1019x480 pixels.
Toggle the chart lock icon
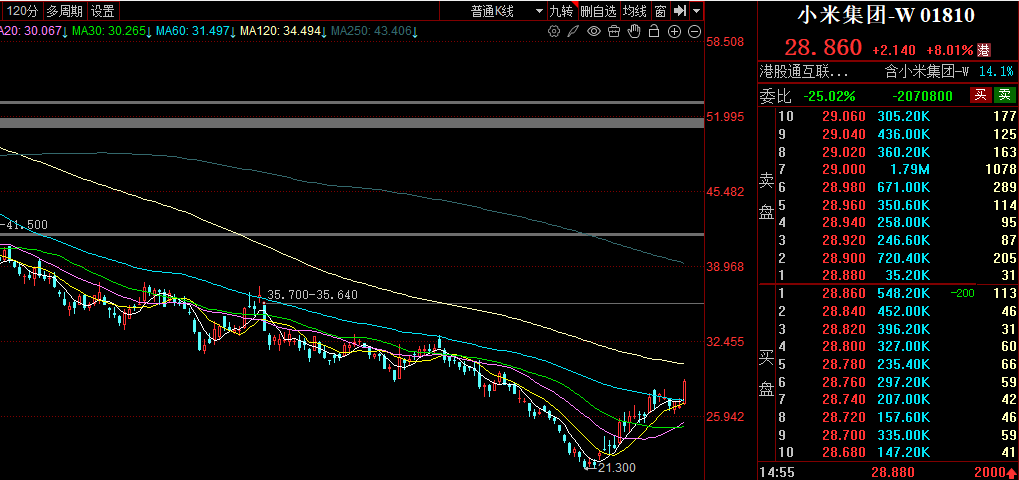(x=654, y=31)
